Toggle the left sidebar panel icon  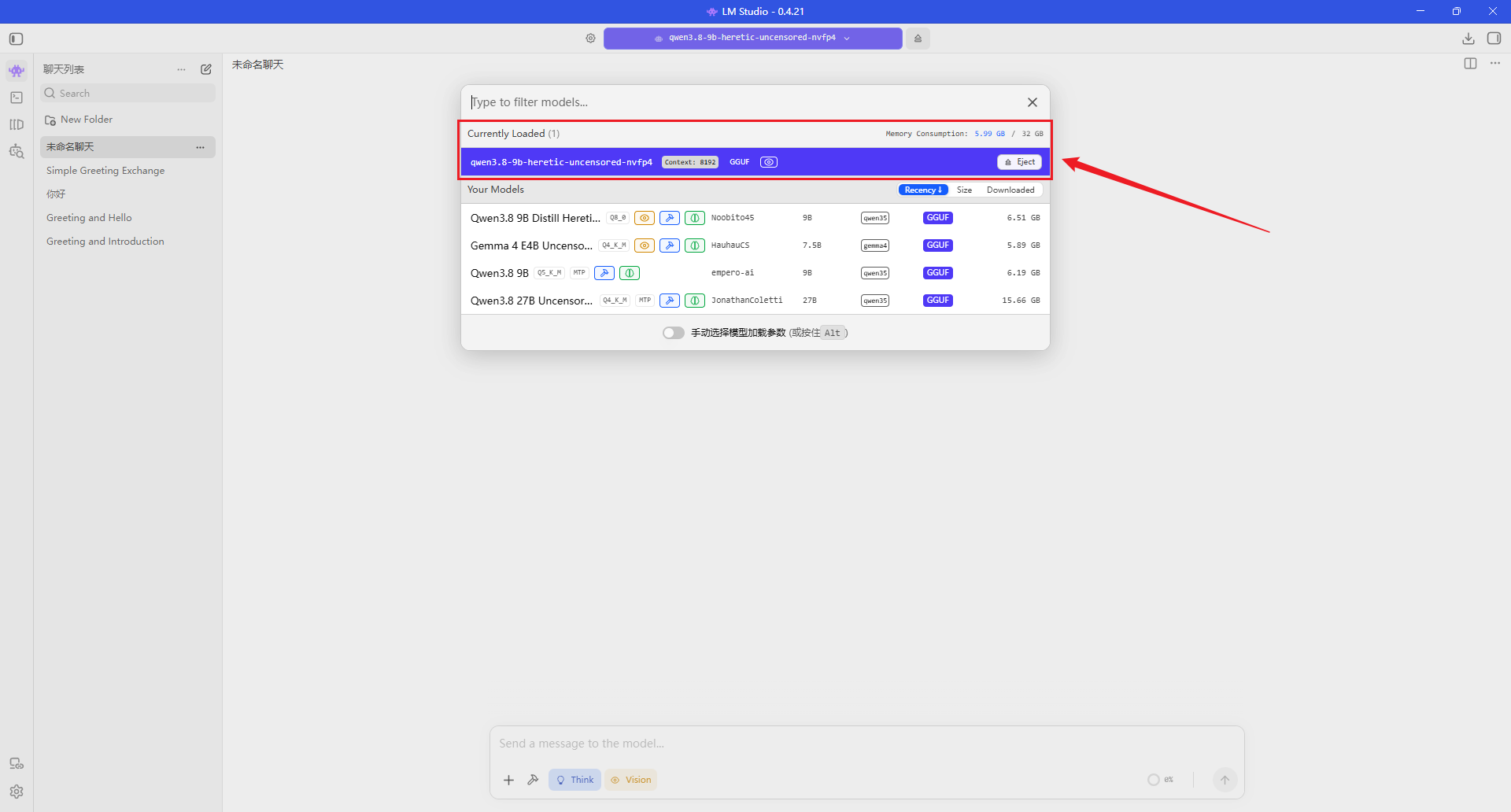[17, 39]
